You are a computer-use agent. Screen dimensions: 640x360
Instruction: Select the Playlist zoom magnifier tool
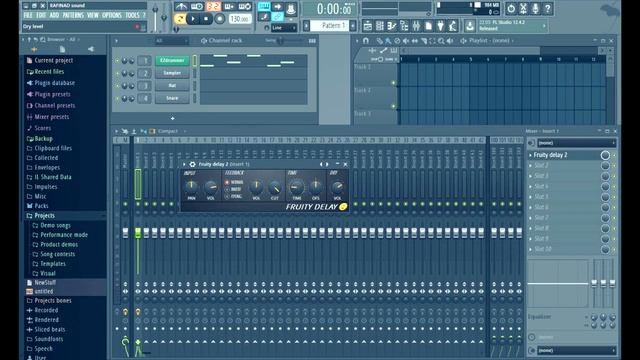click(x=441, y=41)
